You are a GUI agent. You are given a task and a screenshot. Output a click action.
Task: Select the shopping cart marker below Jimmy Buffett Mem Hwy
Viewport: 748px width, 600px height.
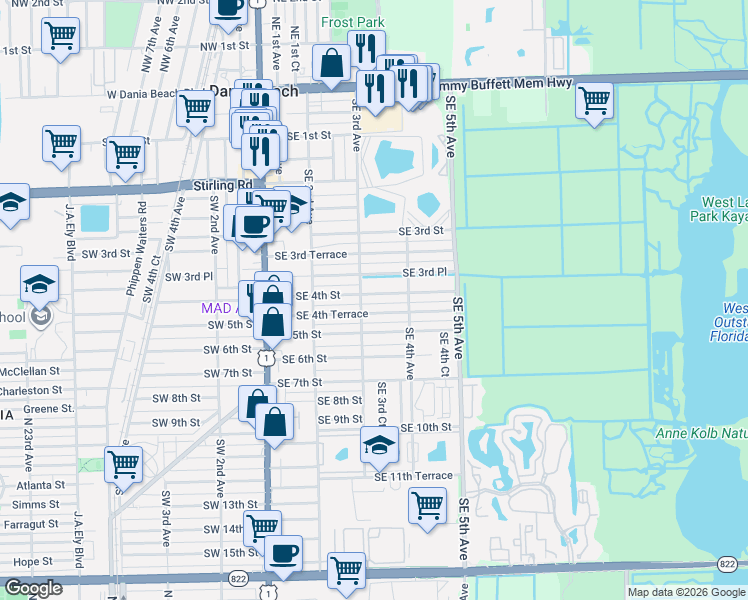click(x=594, y=103)
